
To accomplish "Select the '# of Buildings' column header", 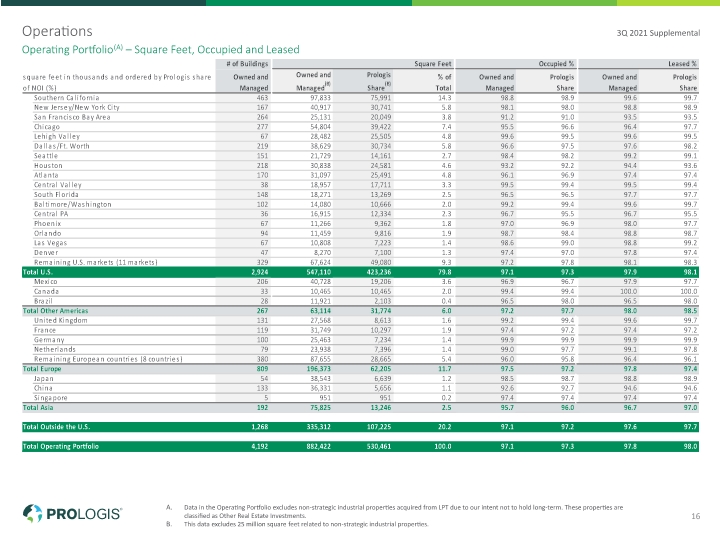I will pos(247,64).
